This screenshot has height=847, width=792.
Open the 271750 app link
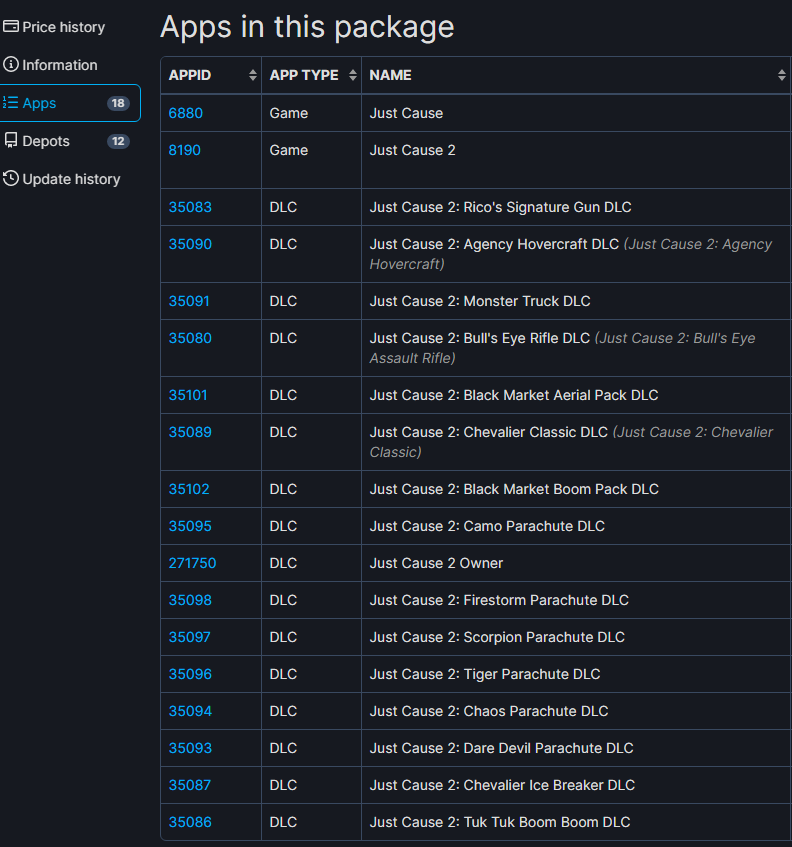(x=192, y=563)
